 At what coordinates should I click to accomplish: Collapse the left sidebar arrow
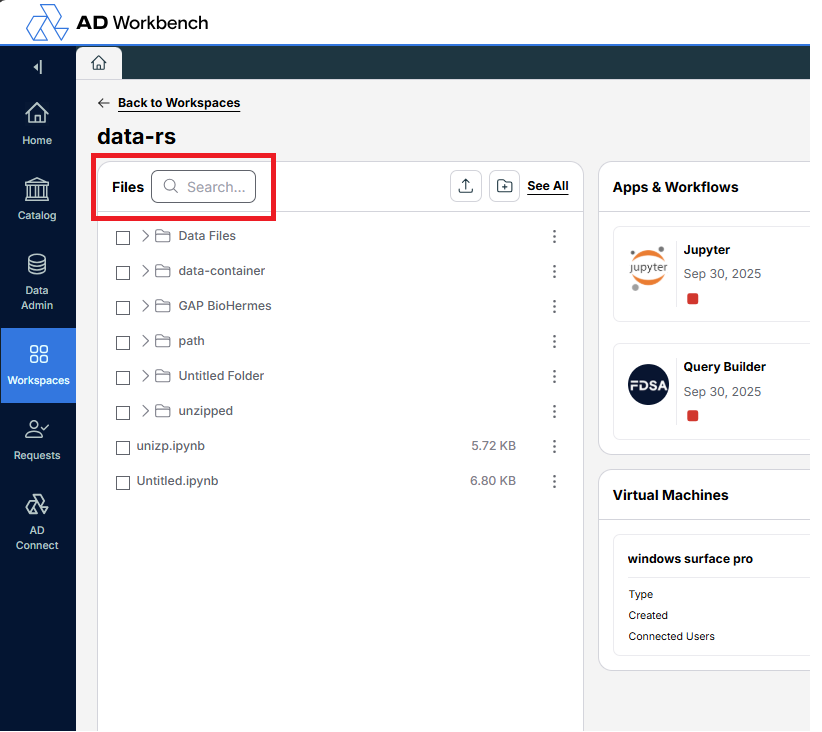(38, 67)
